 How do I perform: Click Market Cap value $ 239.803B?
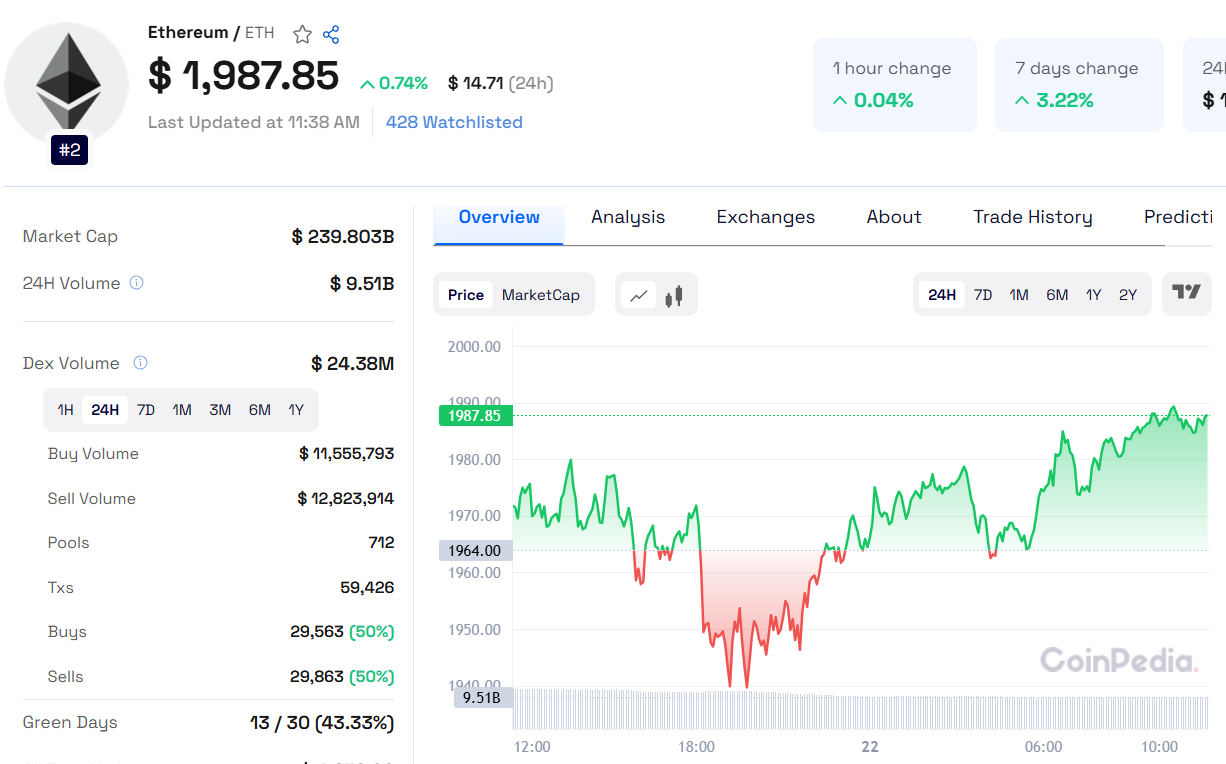tap(343, 237)
